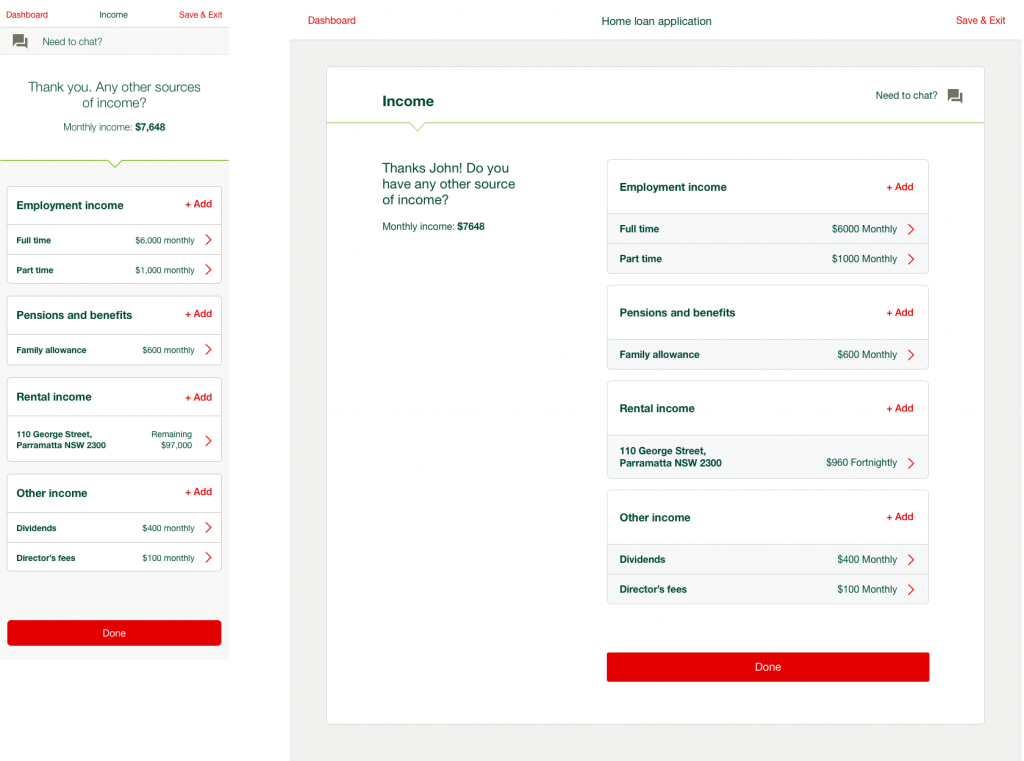Add Pensions and benefits in desktop panel
This screenshot has width=1024, height=761.
pos(899,313)
